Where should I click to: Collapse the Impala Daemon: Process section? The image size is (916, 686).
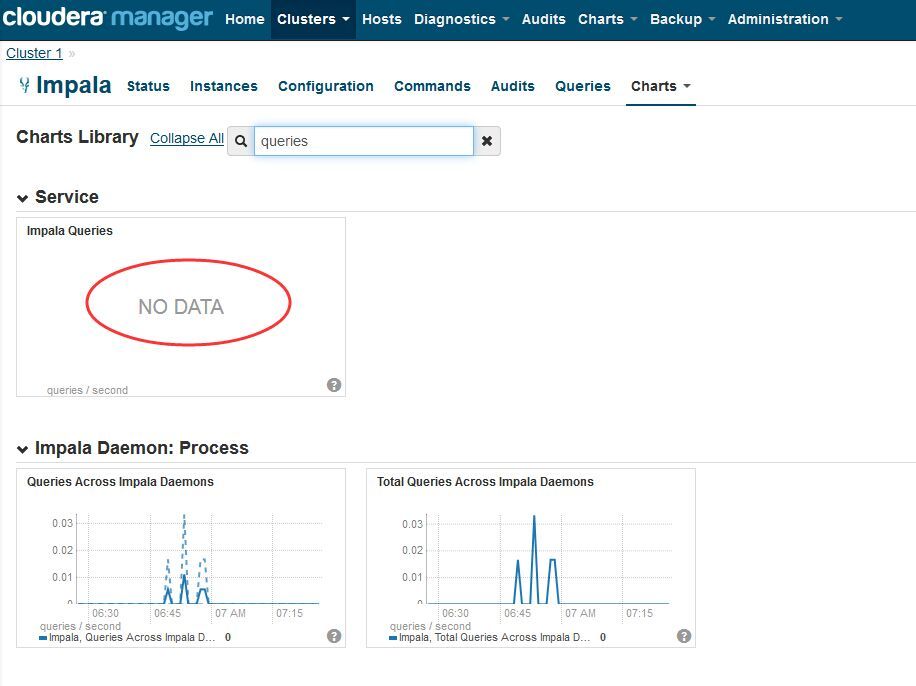(x=22, y=449)
